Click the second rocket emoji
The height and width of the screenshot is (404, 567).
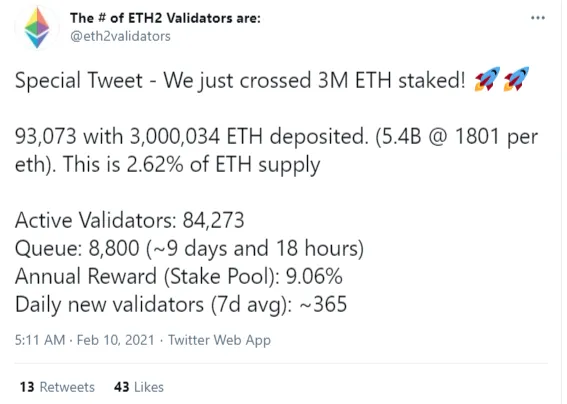pos(516,79)
